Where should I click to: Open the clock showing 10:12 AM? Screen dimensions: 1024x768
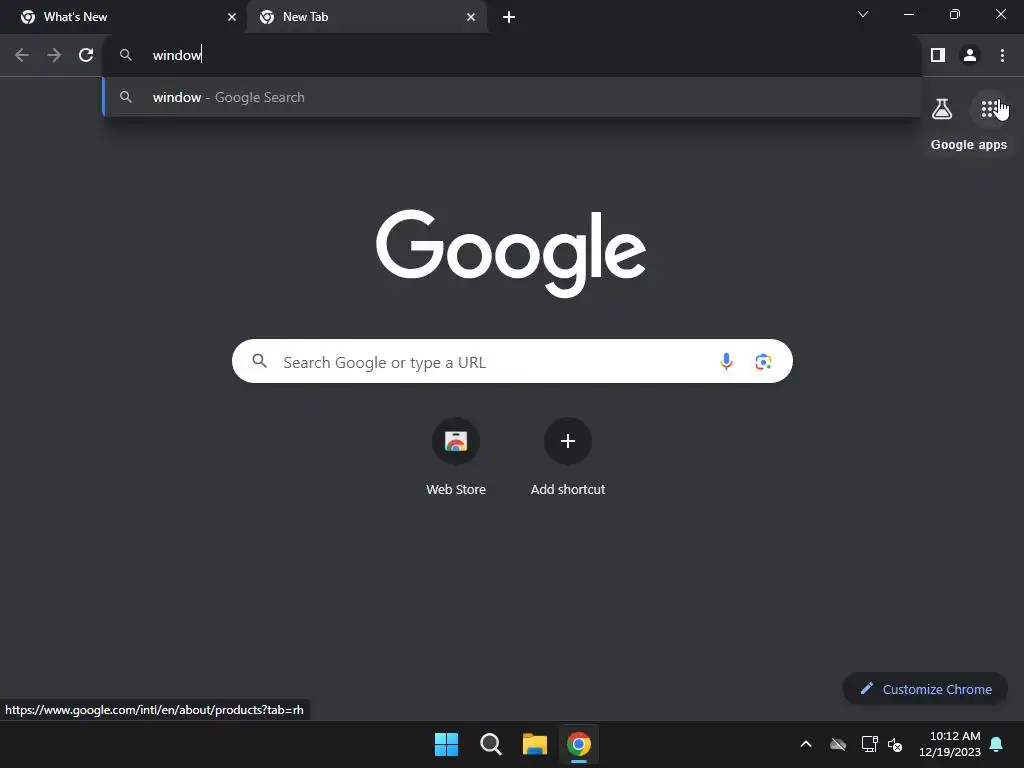[950, 744]
